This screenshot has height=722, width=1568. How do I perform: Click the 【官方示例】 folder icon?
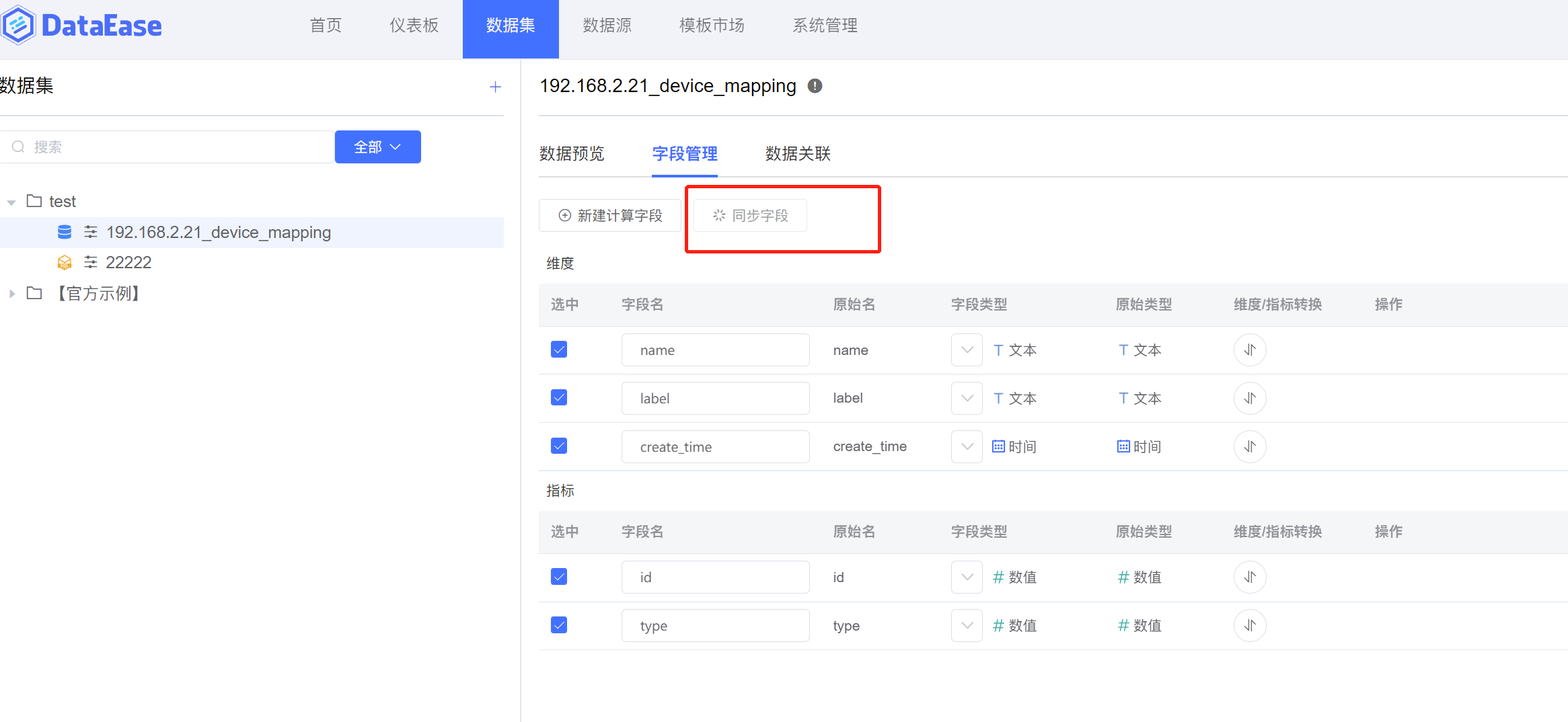point(34,293)
